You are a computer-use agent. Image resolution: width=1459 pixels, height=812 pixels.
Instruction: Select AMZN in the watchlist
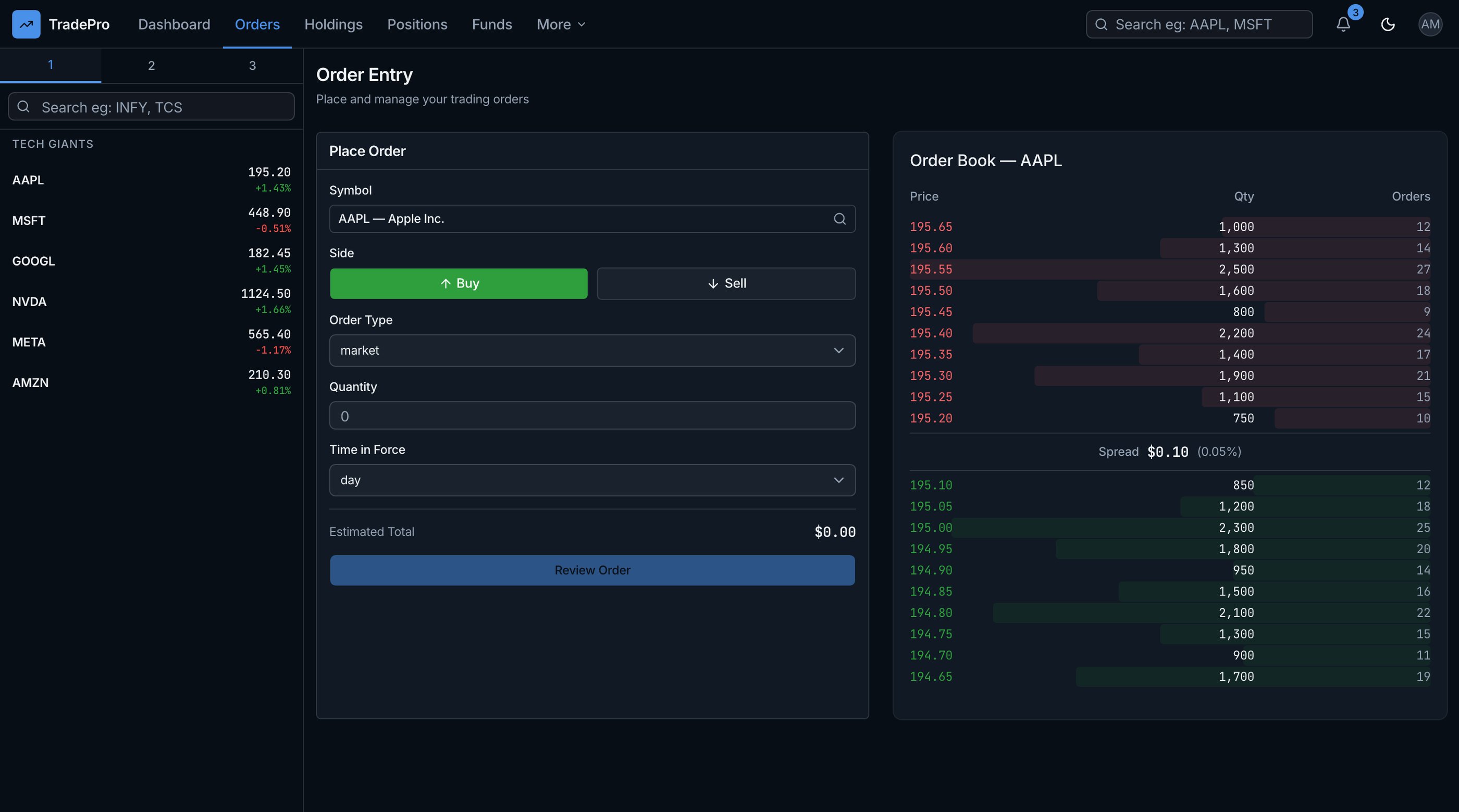(151, 383)
